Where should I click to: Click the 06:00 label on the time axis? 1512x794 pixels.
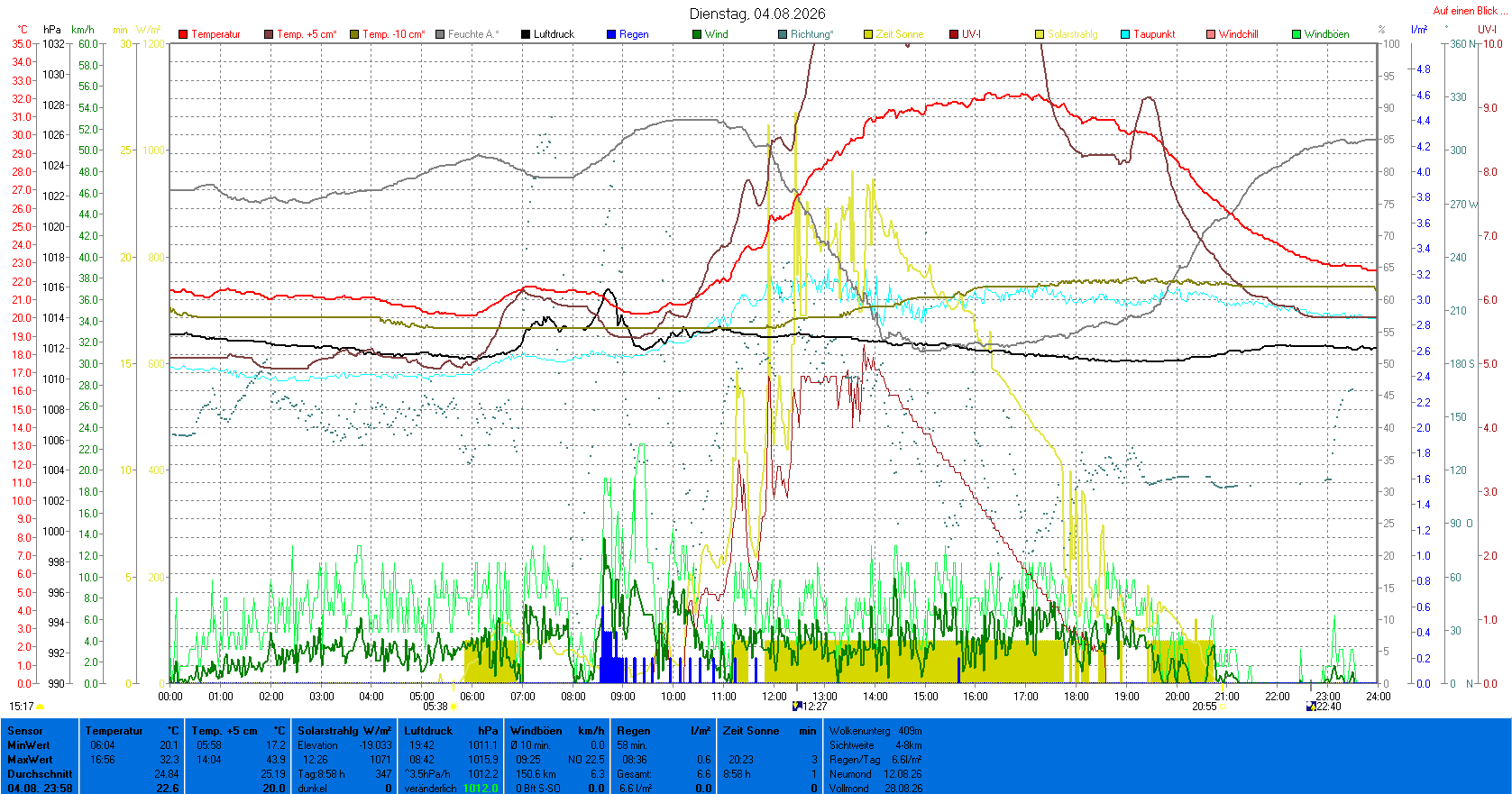(472, 696)
